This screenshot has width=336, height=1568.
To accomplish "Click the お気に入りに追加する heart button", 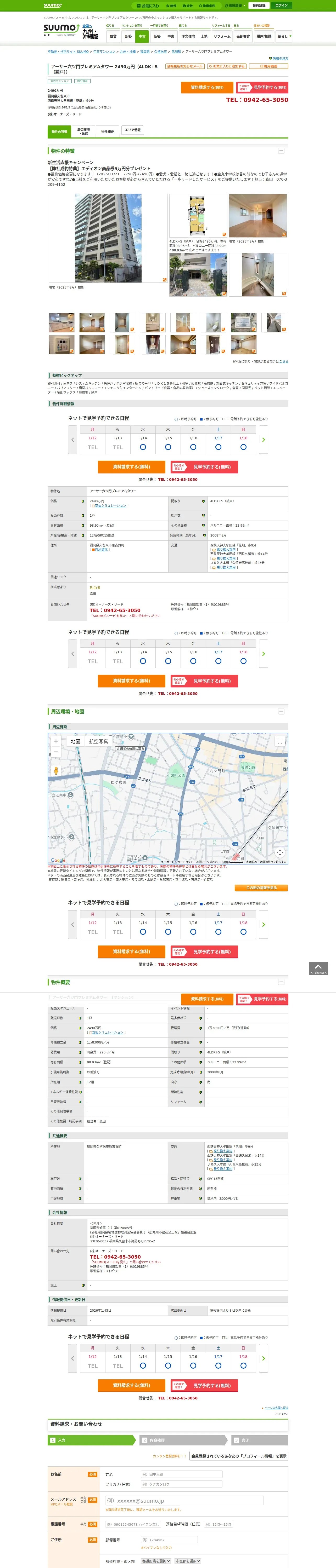I will [x=227, y=66].
